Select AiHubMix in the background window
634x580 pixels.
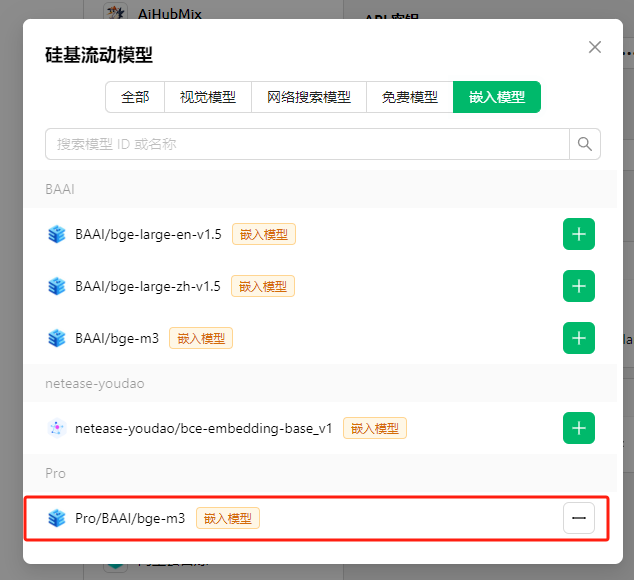(170, 14)
